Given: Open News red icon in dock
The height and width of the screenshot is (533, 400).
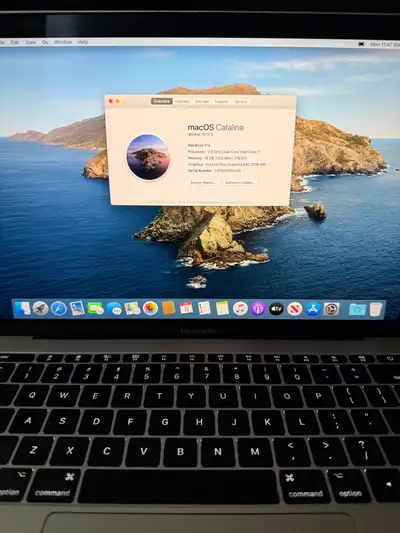Looking at the screenshot, I should (295, 309).
